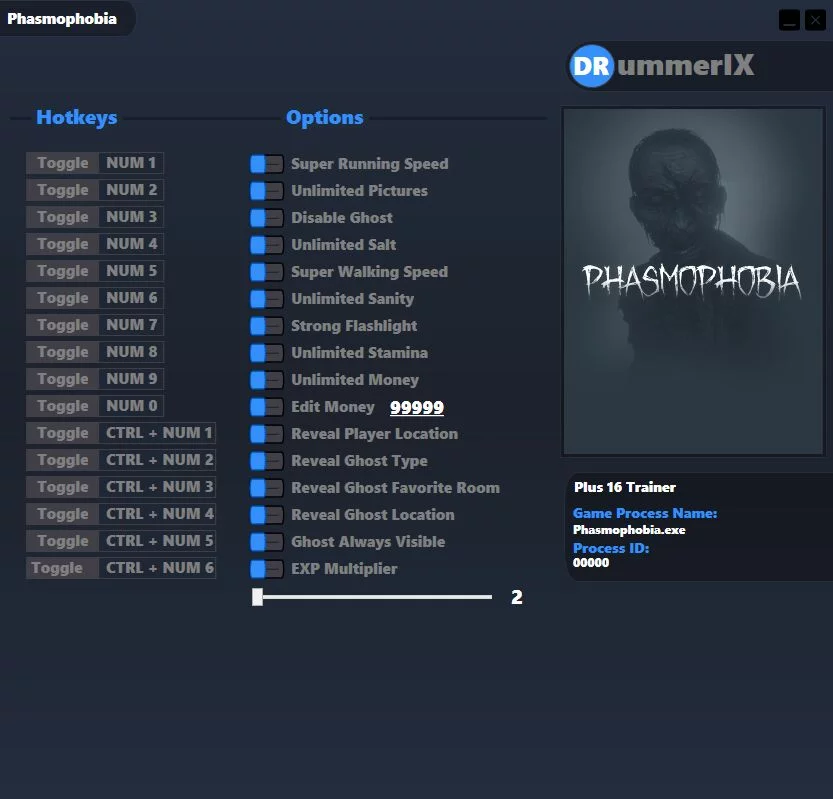This screenshot has width=833, height=799.
Task: Switch on Strong Flashlight
Action: tap(267, 326)
